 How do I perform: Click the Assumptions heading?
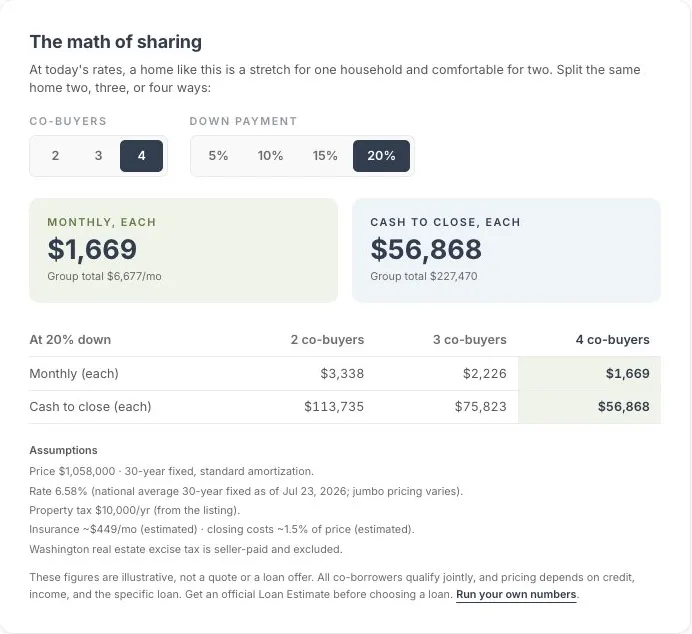click(x=63, y=450)
